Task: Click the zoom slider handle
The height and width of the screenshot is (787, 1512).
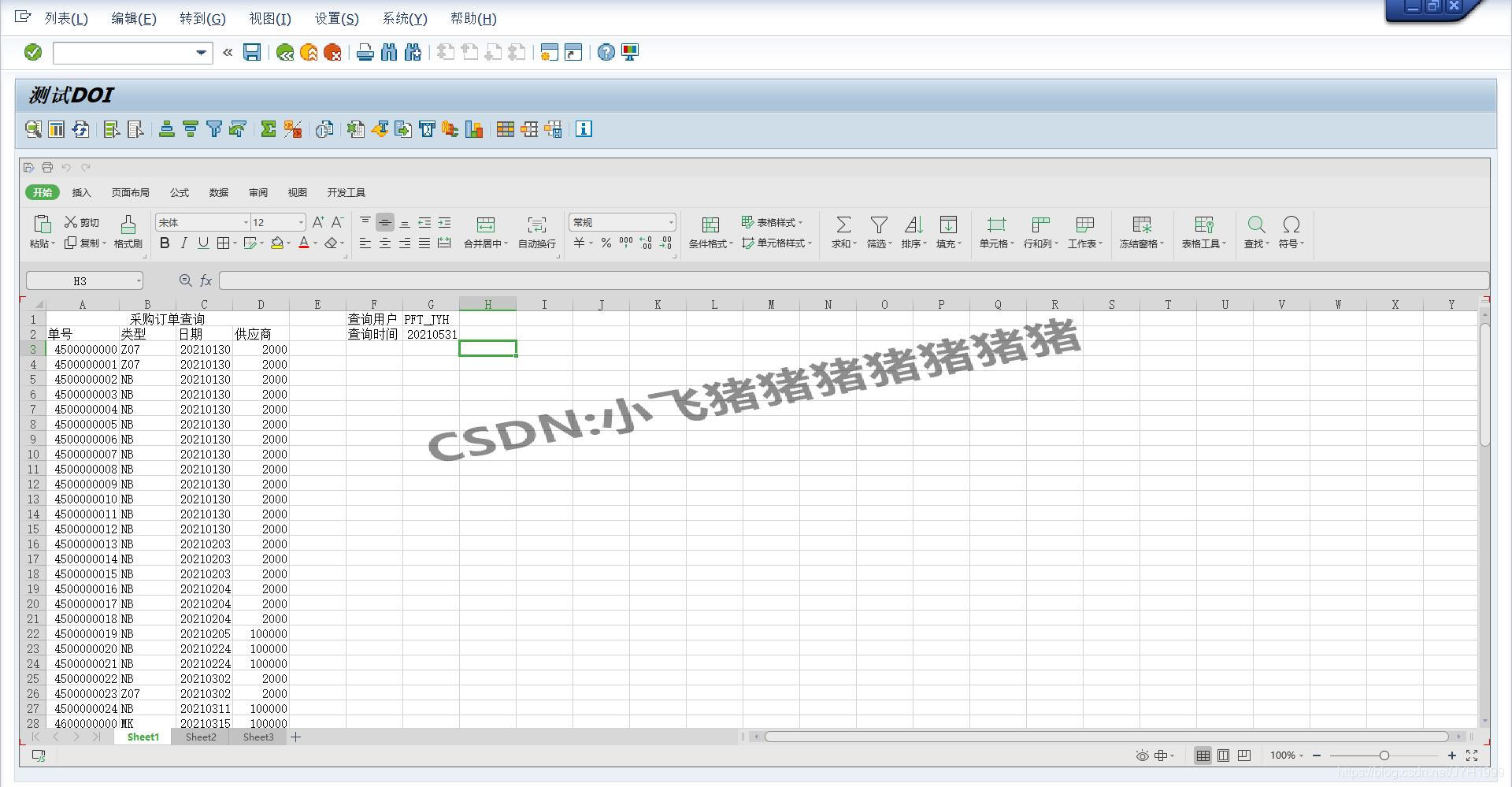Action: [1384, 755]
